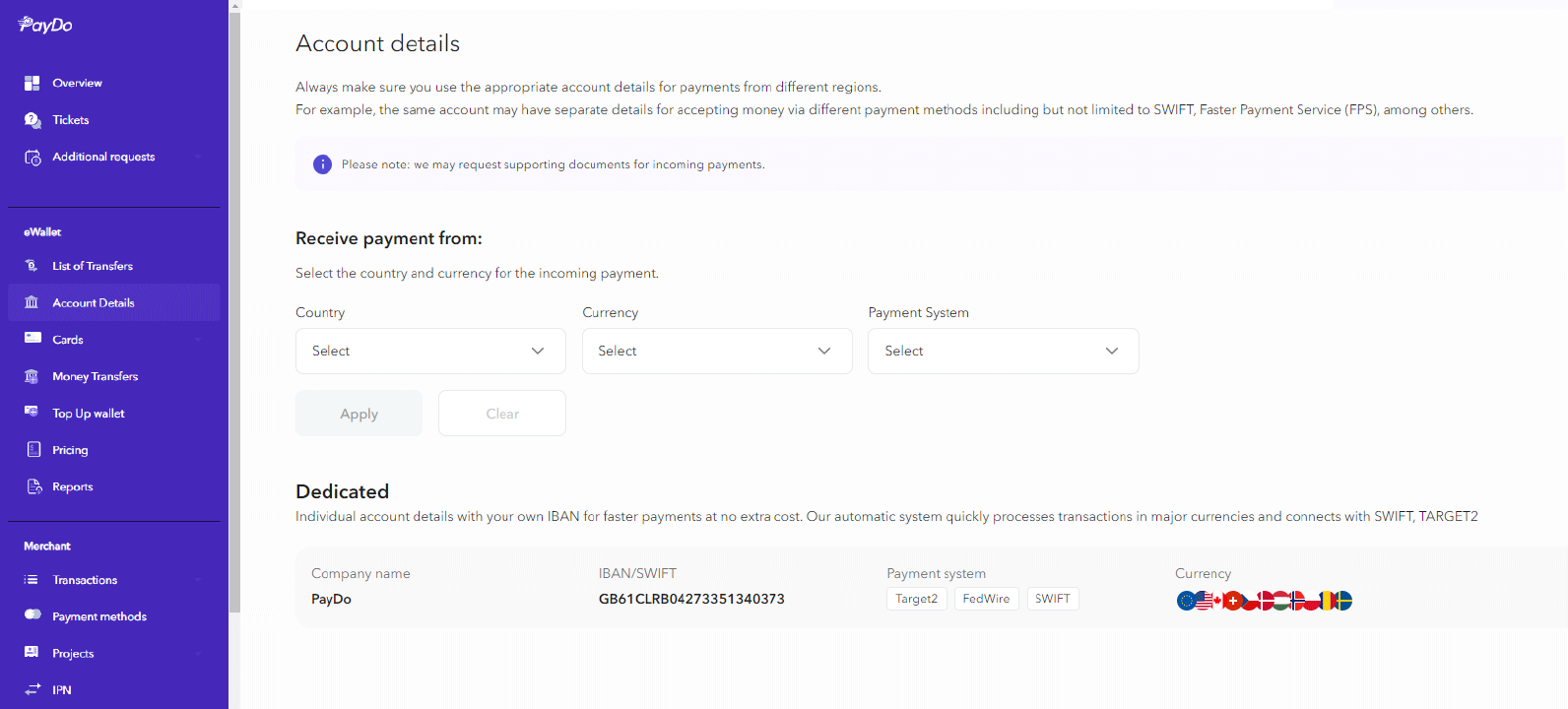
Task: Click the EU flag currency icon
Action: click(1186, 601)
